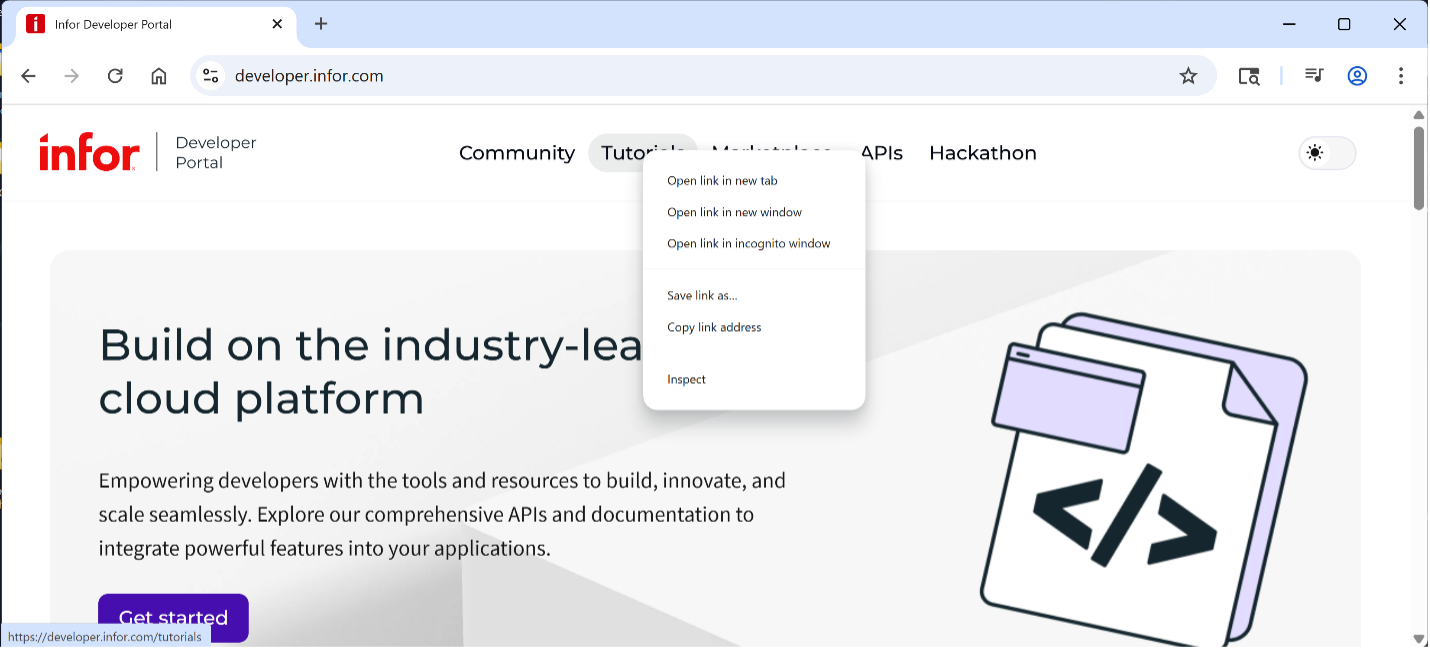Toggle the light/dark theme switch
The height and width of the screenshot is (650, 1430).
[1327, 153]
